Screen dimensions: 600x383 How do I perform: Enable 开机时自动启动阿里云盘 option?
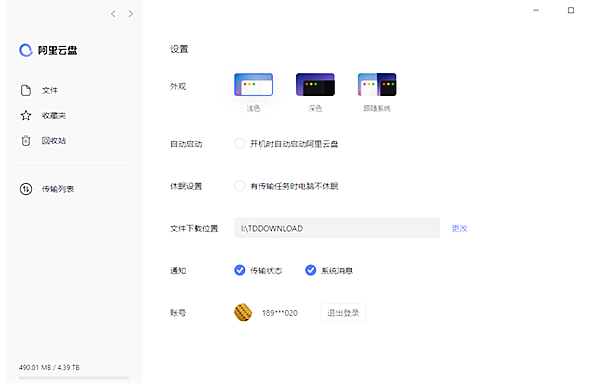(240, 144)
